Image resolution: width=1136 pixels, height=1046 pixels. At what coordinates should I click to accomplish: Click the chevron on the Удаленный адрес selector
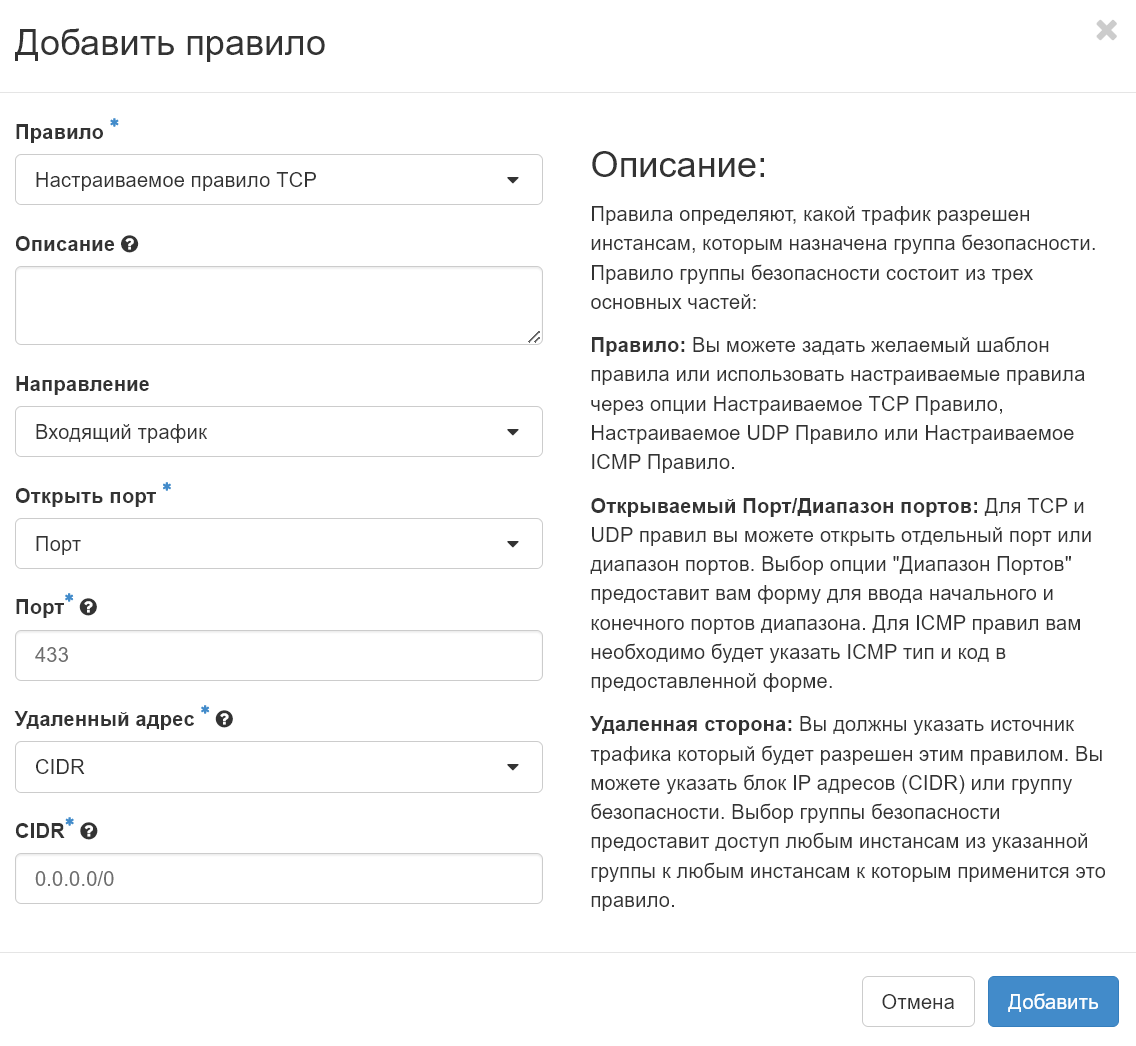(514, 767)
